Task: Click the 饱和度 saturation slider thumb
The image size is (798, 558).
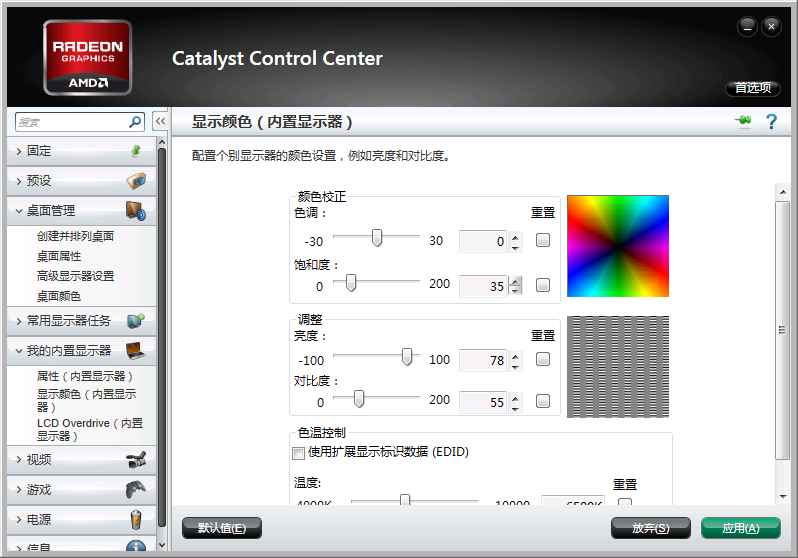Action: point(351,282)
